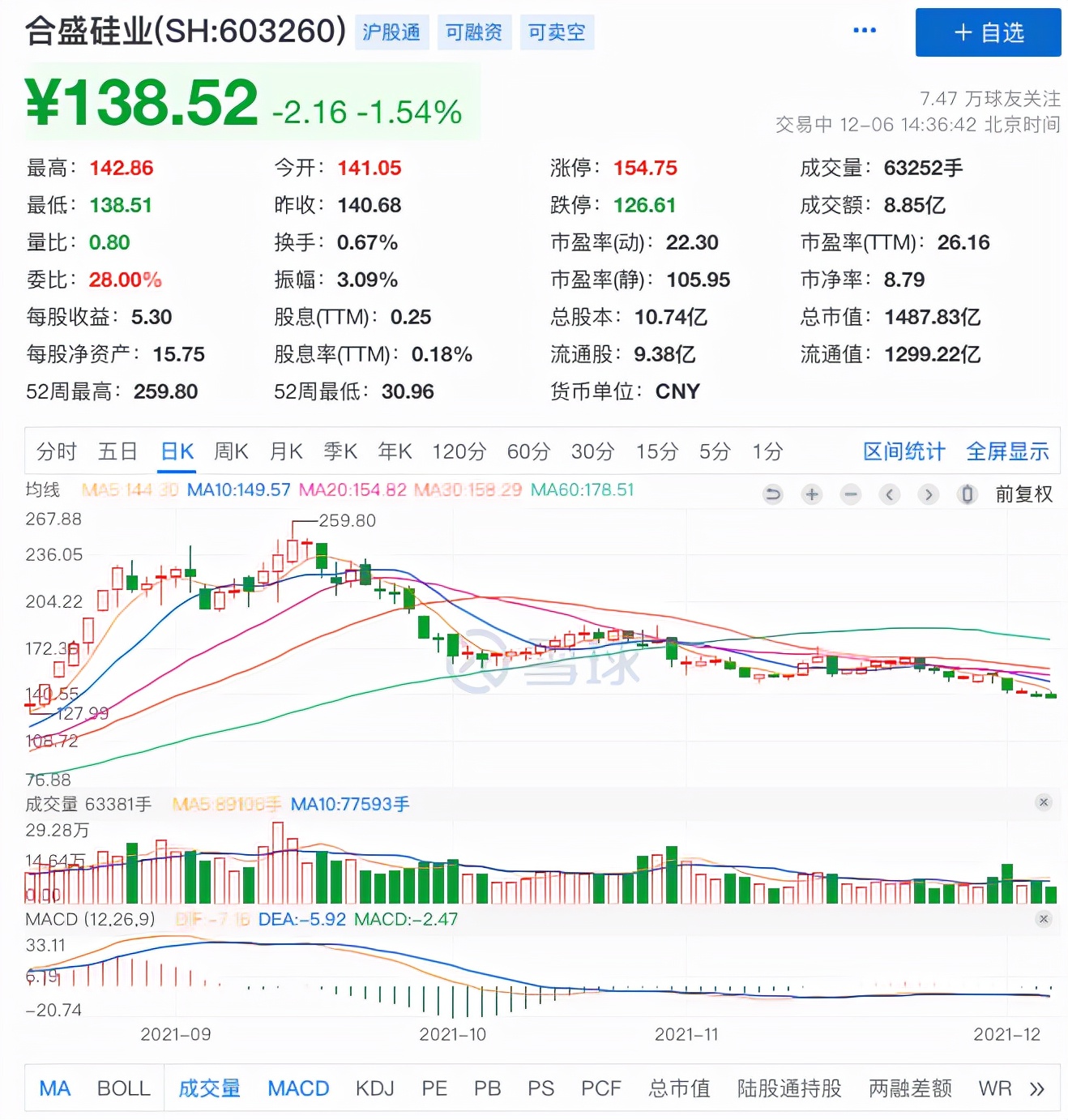
Task: Click the 52周最高 value 259.80
Action: (165, 391)
